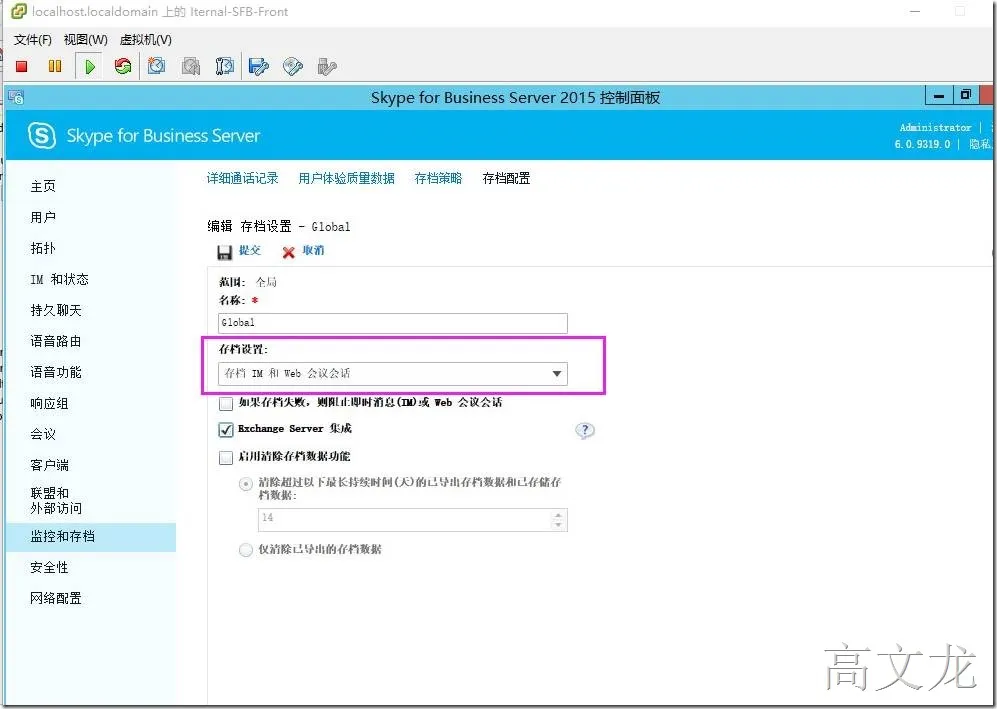This screenshot has height=709, width=997.
Task: Click the red X 取消 icon
Action: (x=289, y=252)
